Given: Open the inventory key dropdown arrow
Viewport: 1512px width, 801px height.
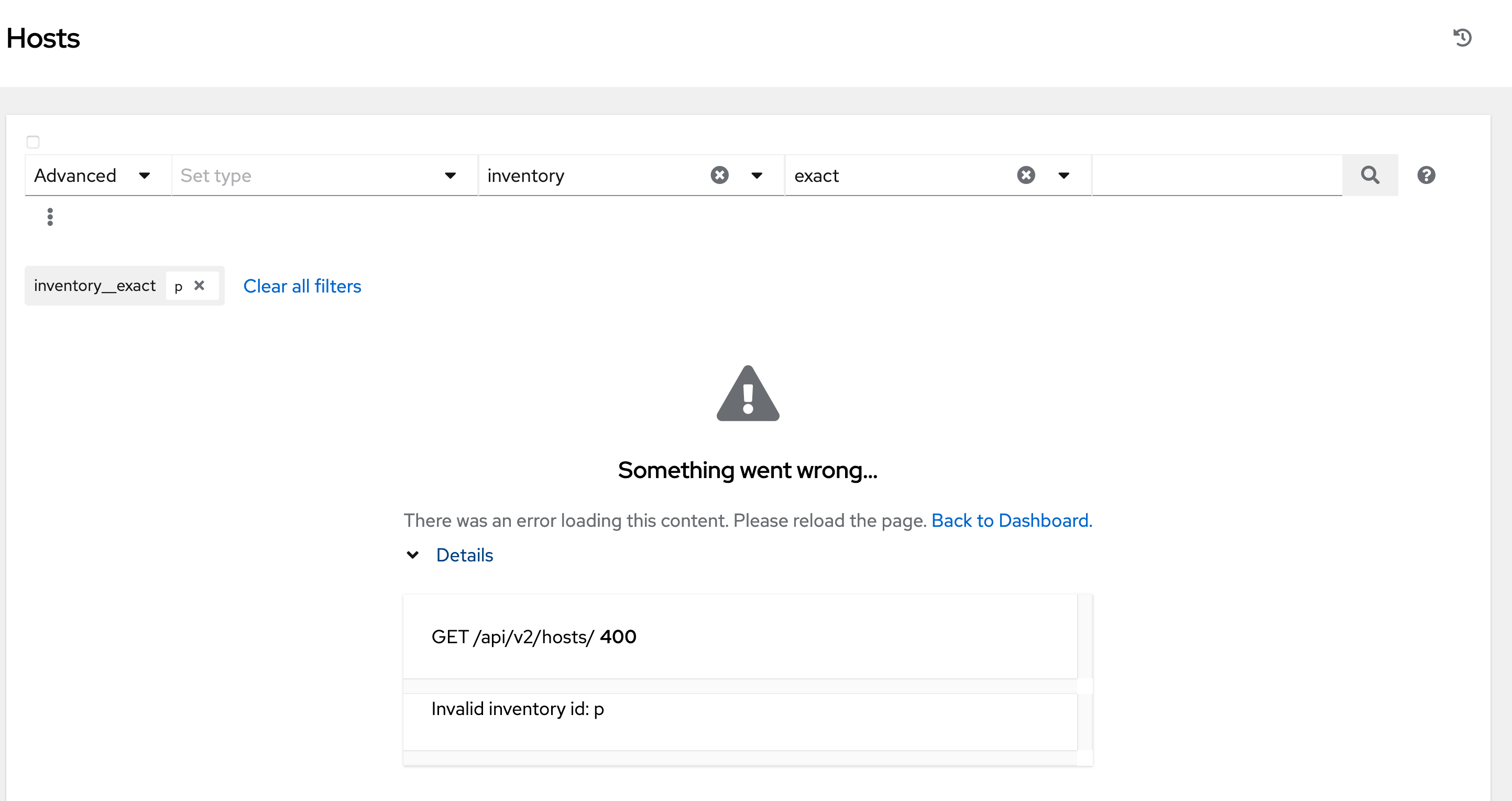Looking at the screenshot, I should 757,175.
